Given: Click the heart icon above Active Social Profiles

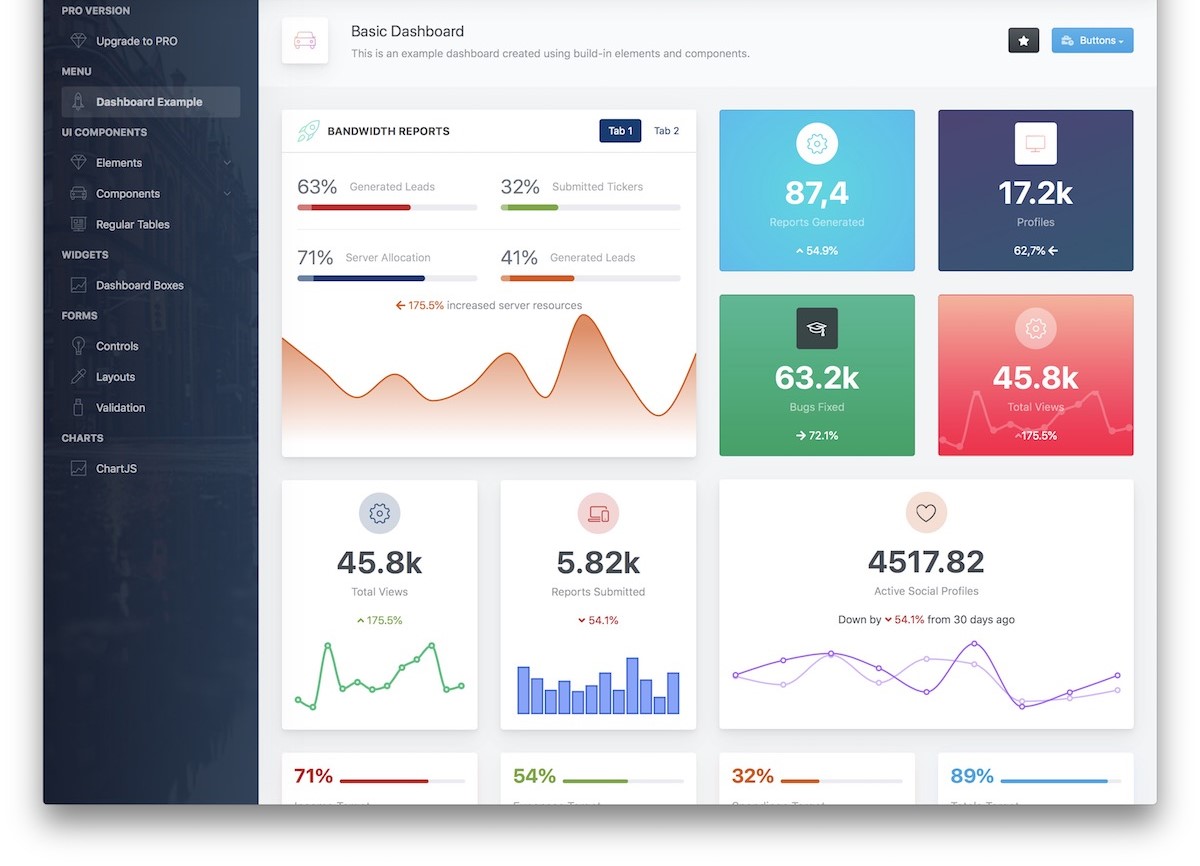Looking at the screenshot, I should (926, 513).
